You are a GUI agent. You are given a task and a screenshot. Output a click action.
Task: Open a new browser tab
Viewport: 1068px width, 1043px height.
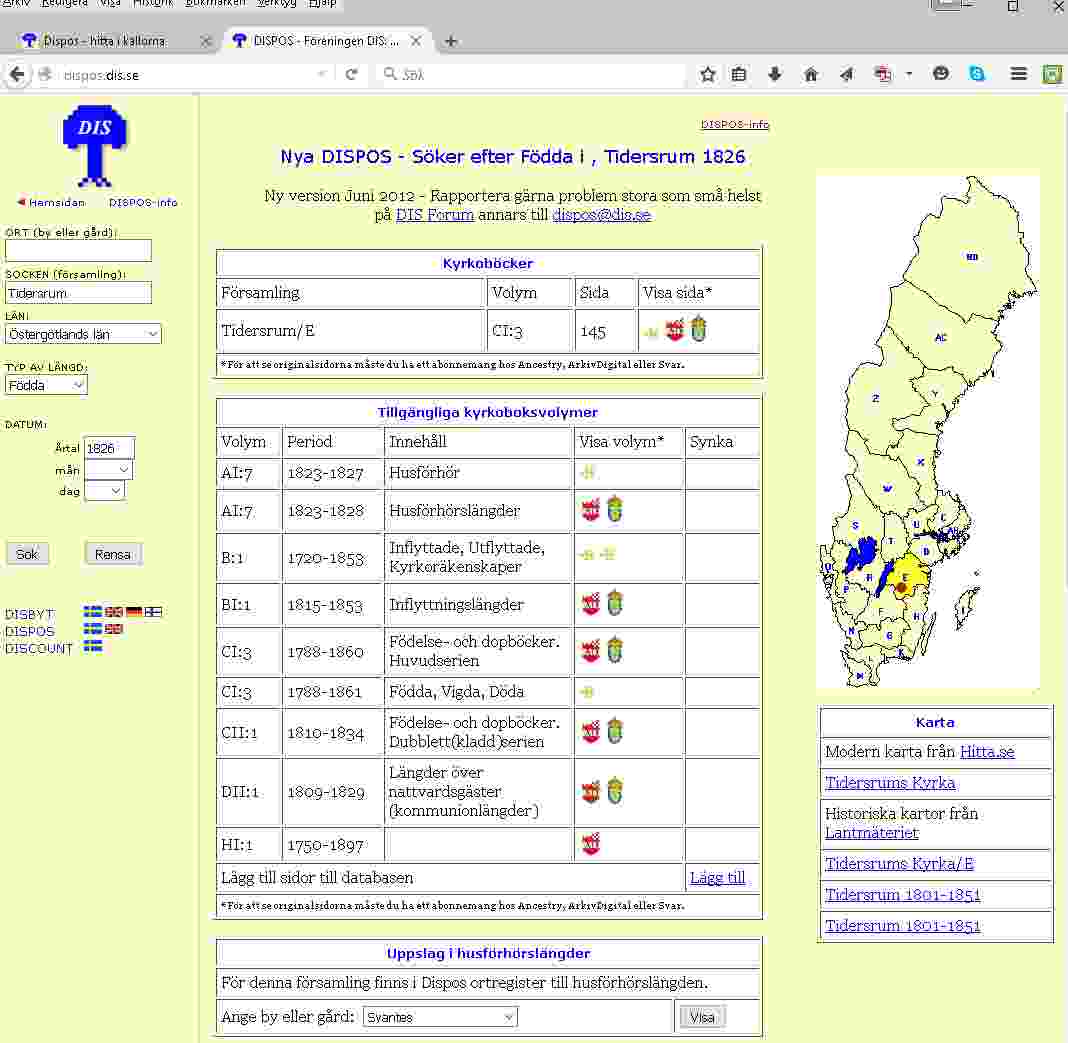click(450, 41)
